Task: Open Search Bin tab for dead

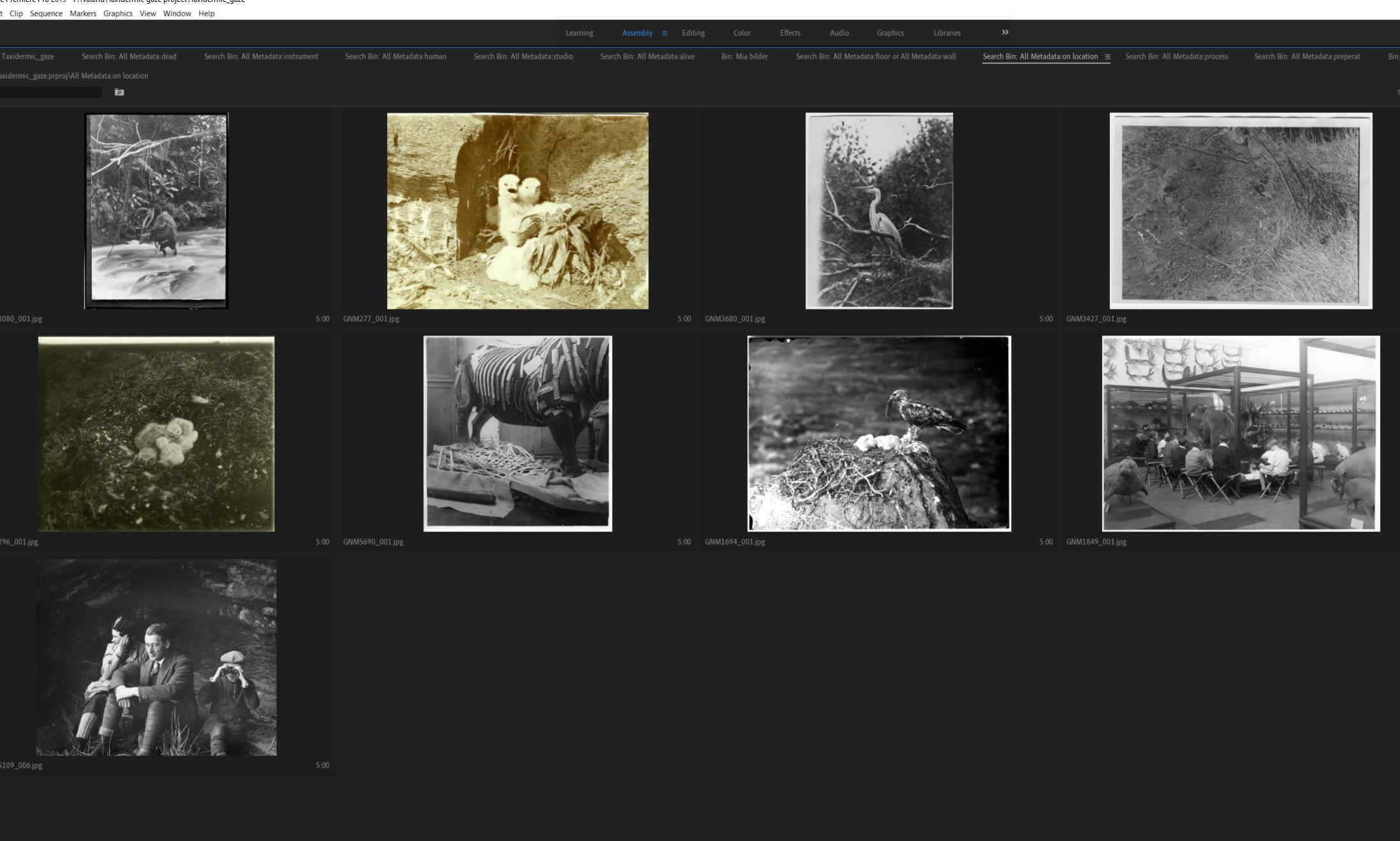Action: coord(129,57)
